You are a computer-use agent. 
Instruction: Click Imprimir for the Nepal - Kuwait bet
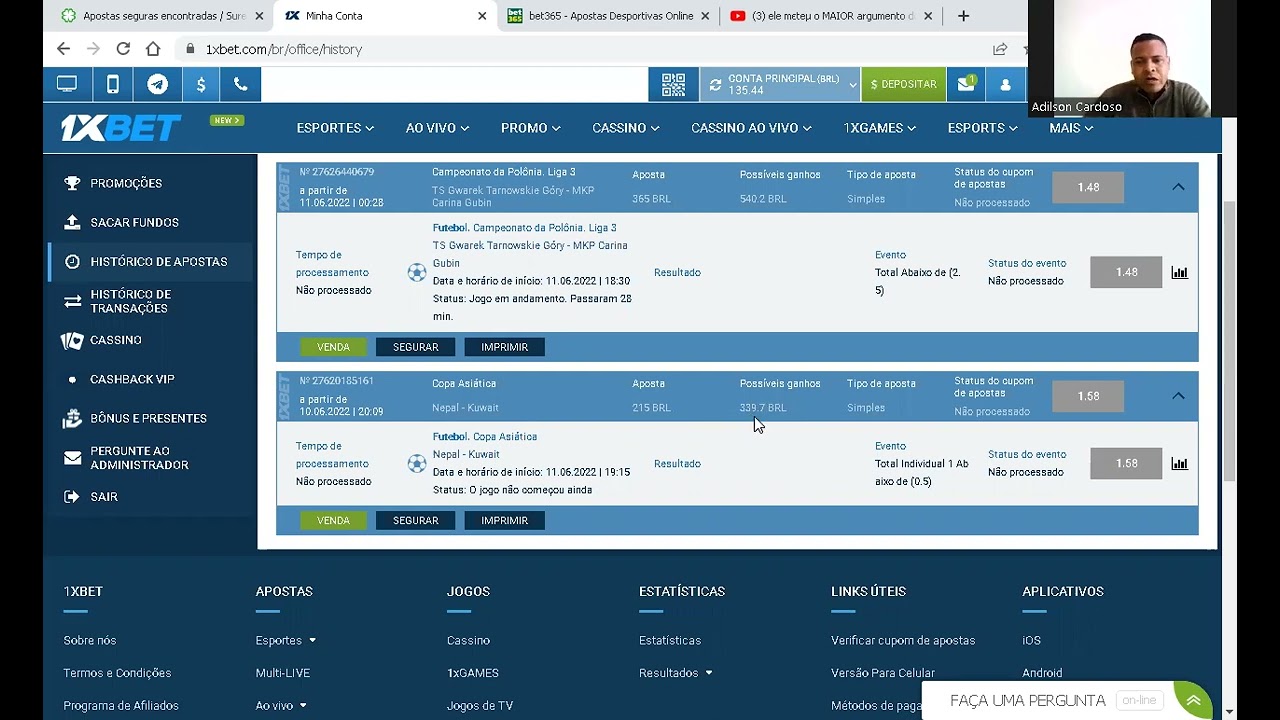tap(504, 520)
